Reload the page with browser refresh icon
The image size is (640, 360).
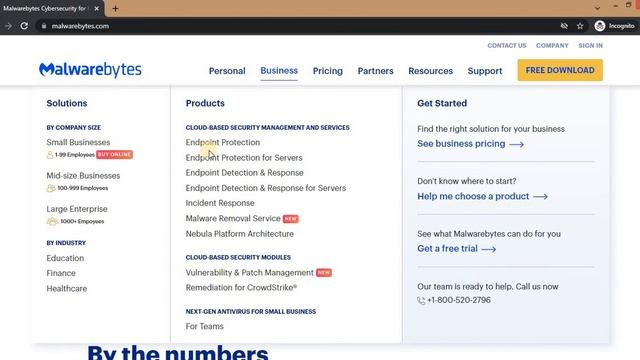pos(24,26)
